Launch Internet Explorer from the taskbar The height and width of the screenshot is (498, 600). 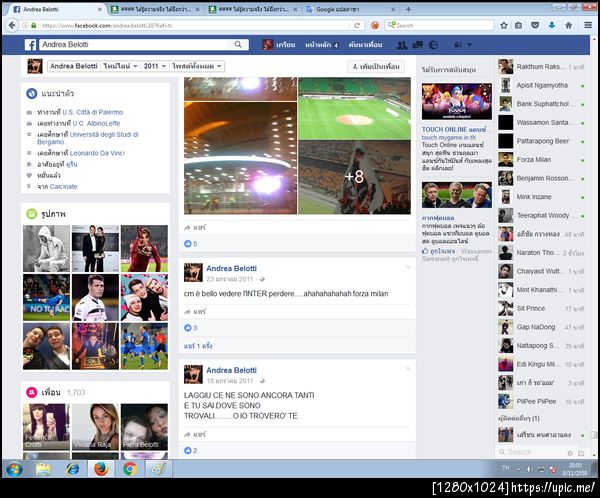(x=72, y=469)
